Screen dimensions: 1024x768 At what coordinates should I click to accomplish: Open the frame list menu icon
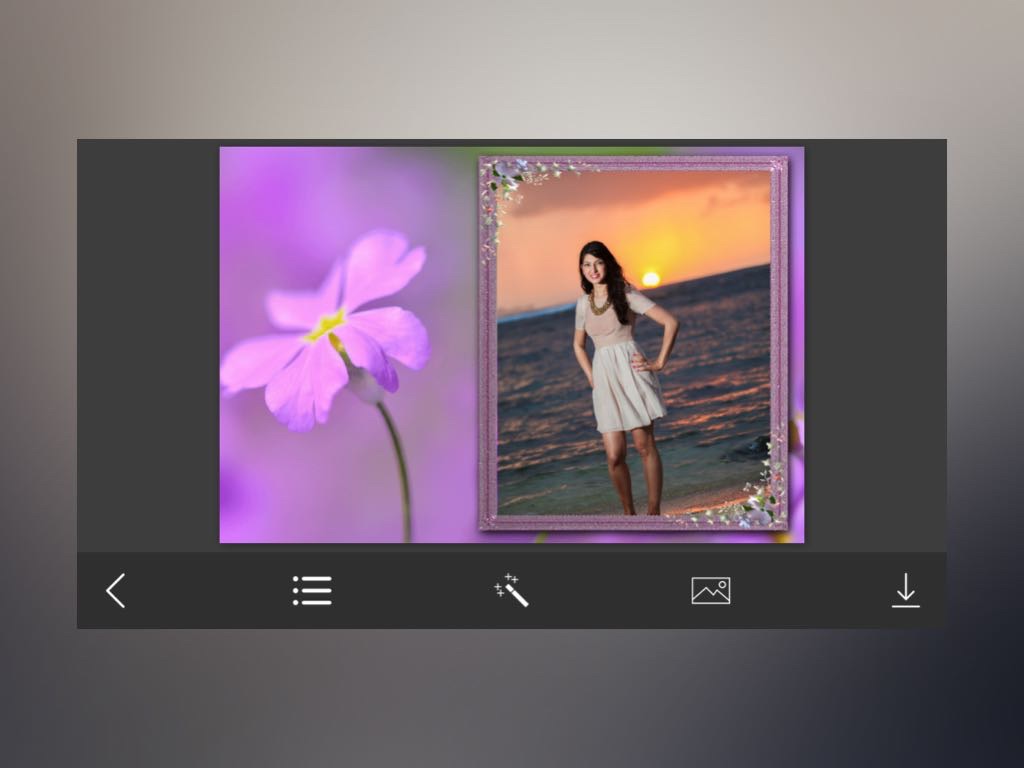[x=312, y=591]
